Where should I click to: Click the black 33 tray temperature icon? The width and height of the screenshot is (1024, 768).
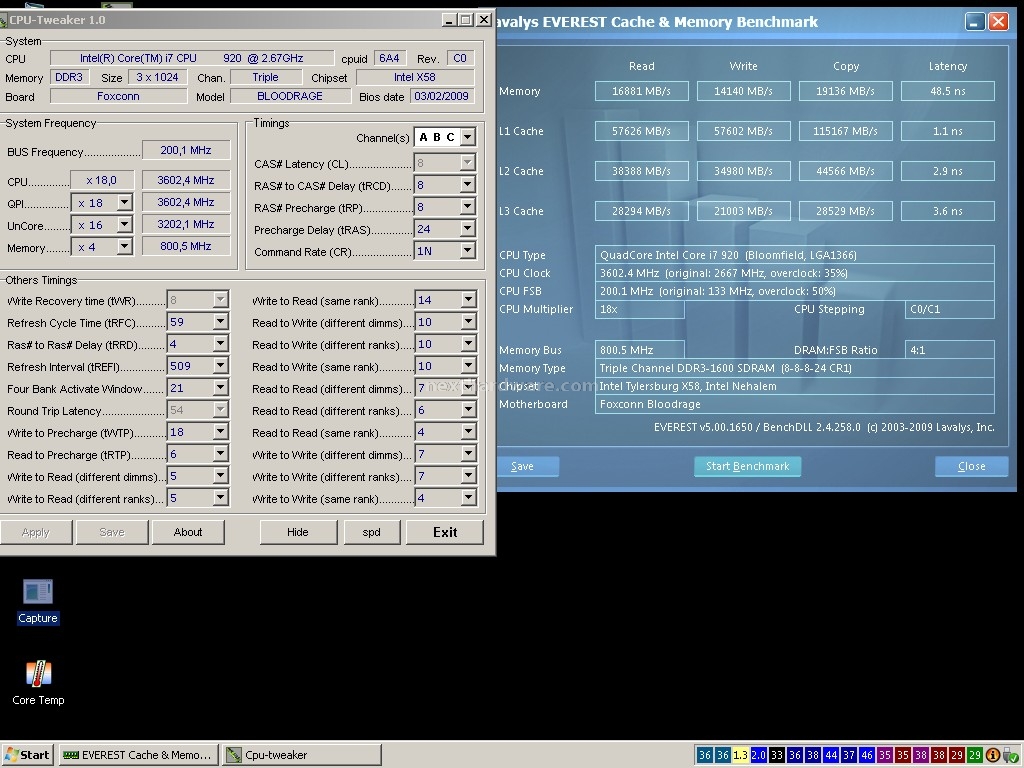coord(776,755)
